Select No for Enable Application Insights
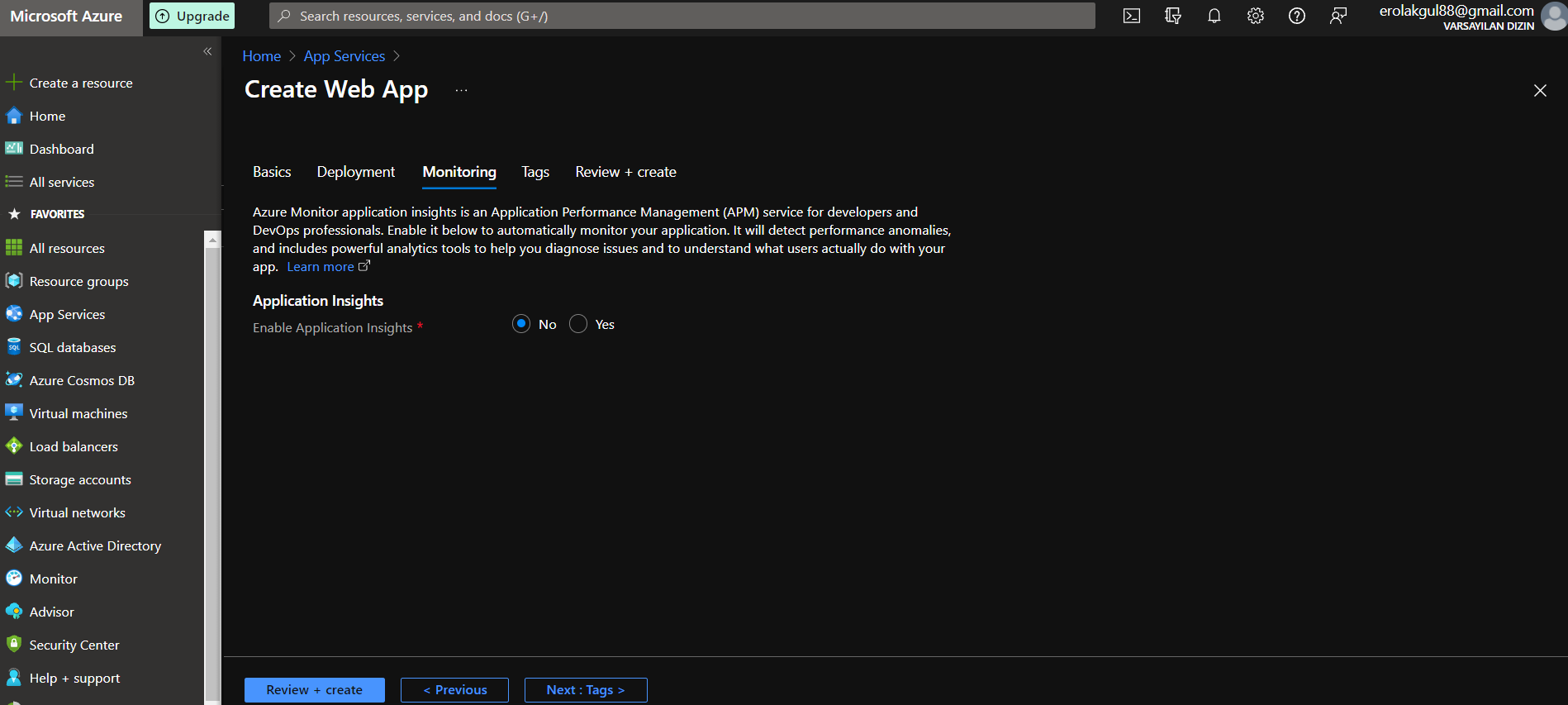Viewport: 1568px width, 705px height. click(x=521, y=324)
